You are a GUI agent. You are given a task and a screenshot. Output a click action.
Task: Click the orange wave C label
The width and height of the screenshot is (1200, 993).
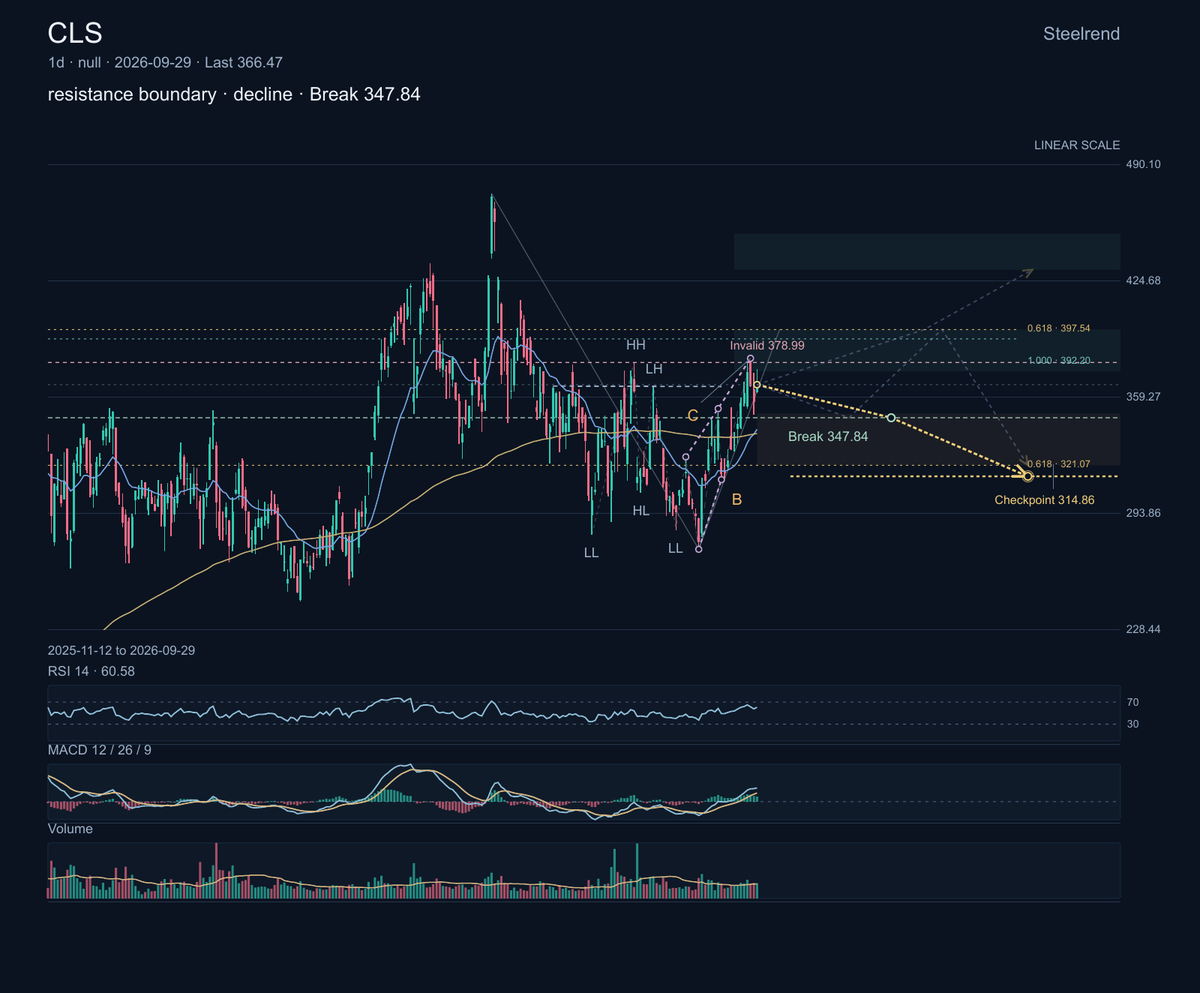click(692, 414)
